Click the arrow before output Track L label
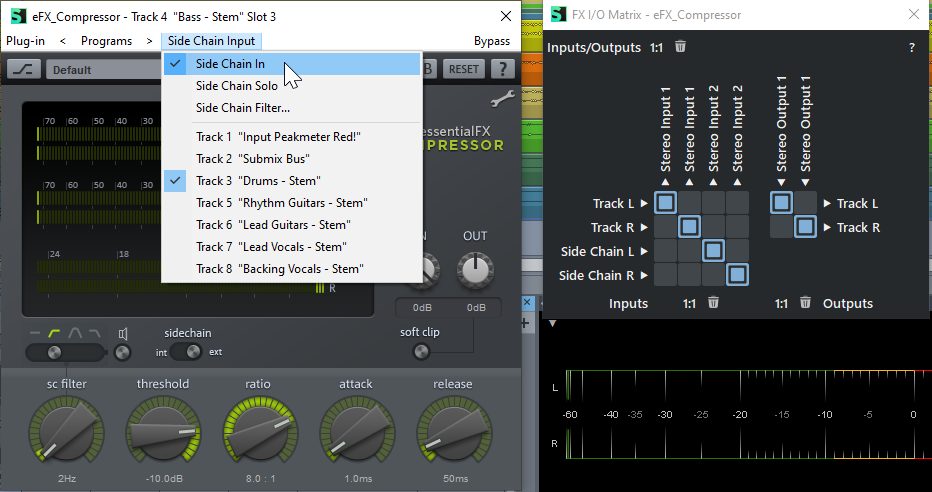 [x=827, y=203]
